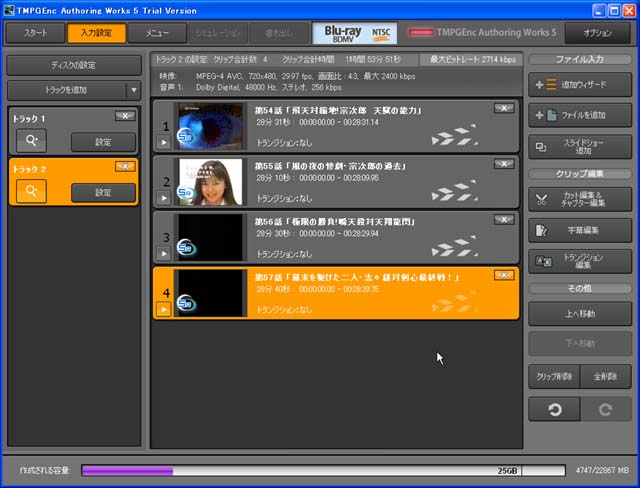Open 設定 for Track 1
The image size is (640, 488).
click(102, 141)
